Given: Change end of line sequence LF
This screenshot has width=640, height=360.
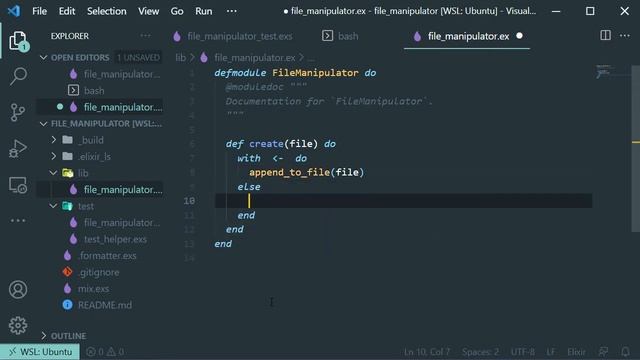Looking at the screenshot, I should coord(551,351).
